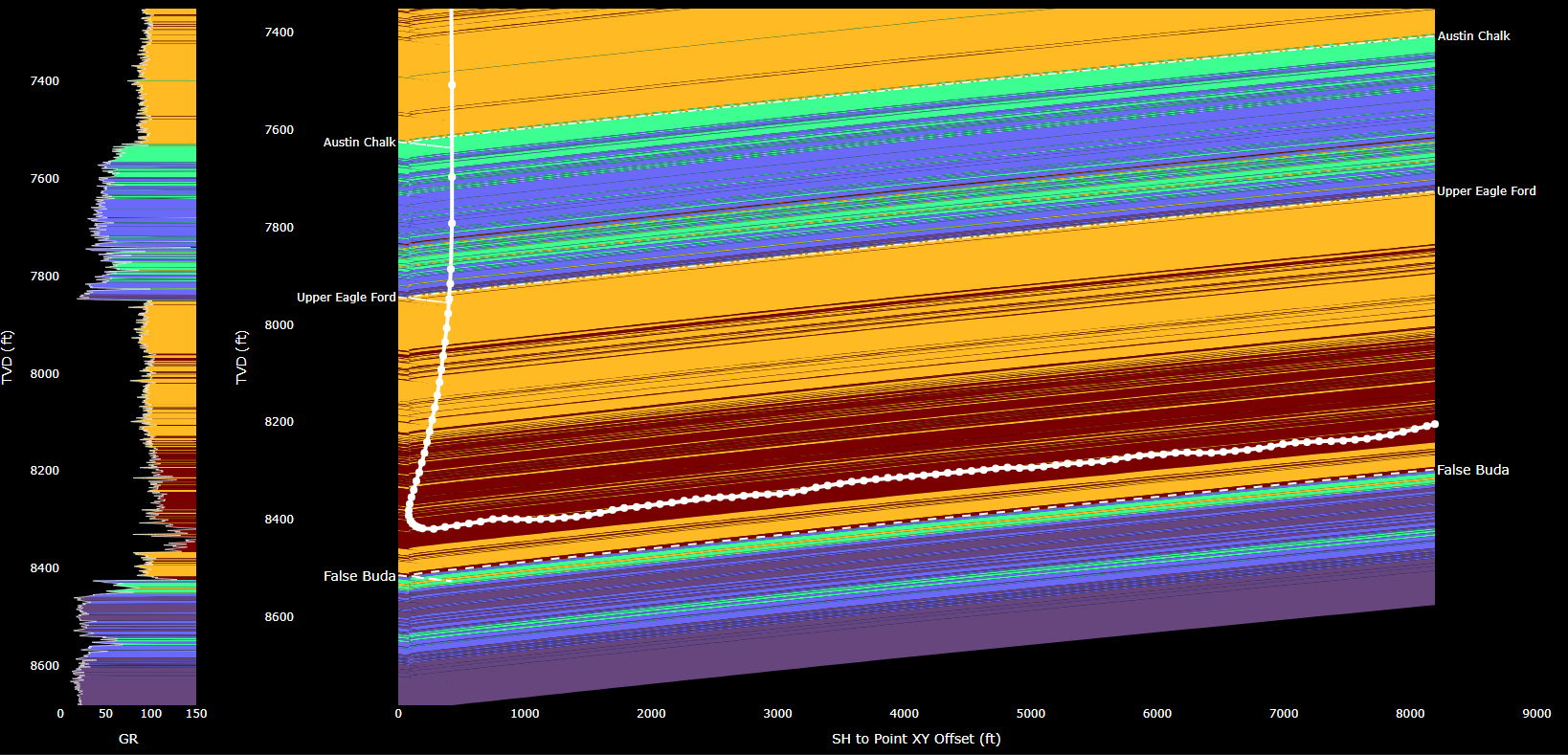
Task: Click the topmost survey marker on vertical wellbore
Action: point(452,85)
